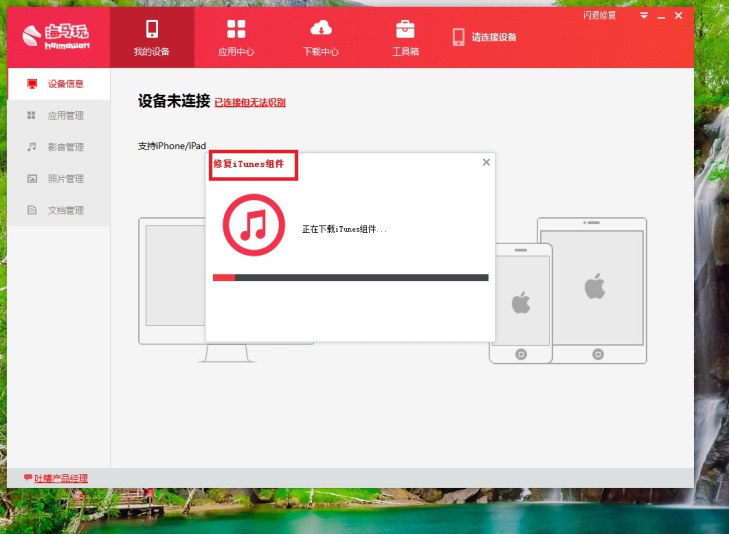The height and width of the screenshot is (534, 729).
Task: Open the 工具箱 tab
Action: pyautogui.click(x=405, y=38)
